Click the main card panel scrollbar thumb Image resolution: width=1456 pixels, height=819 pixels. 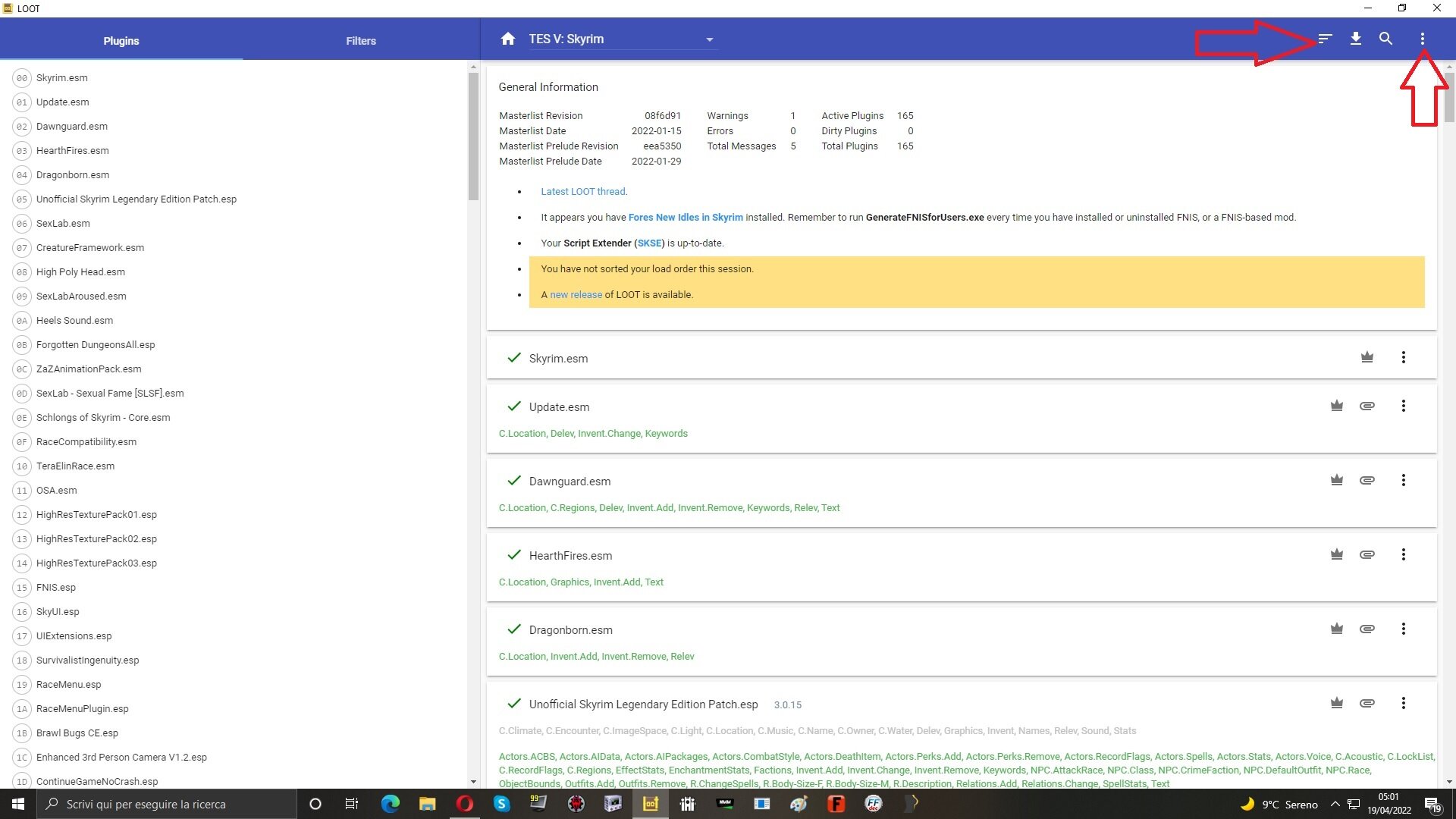(1449, 98)
